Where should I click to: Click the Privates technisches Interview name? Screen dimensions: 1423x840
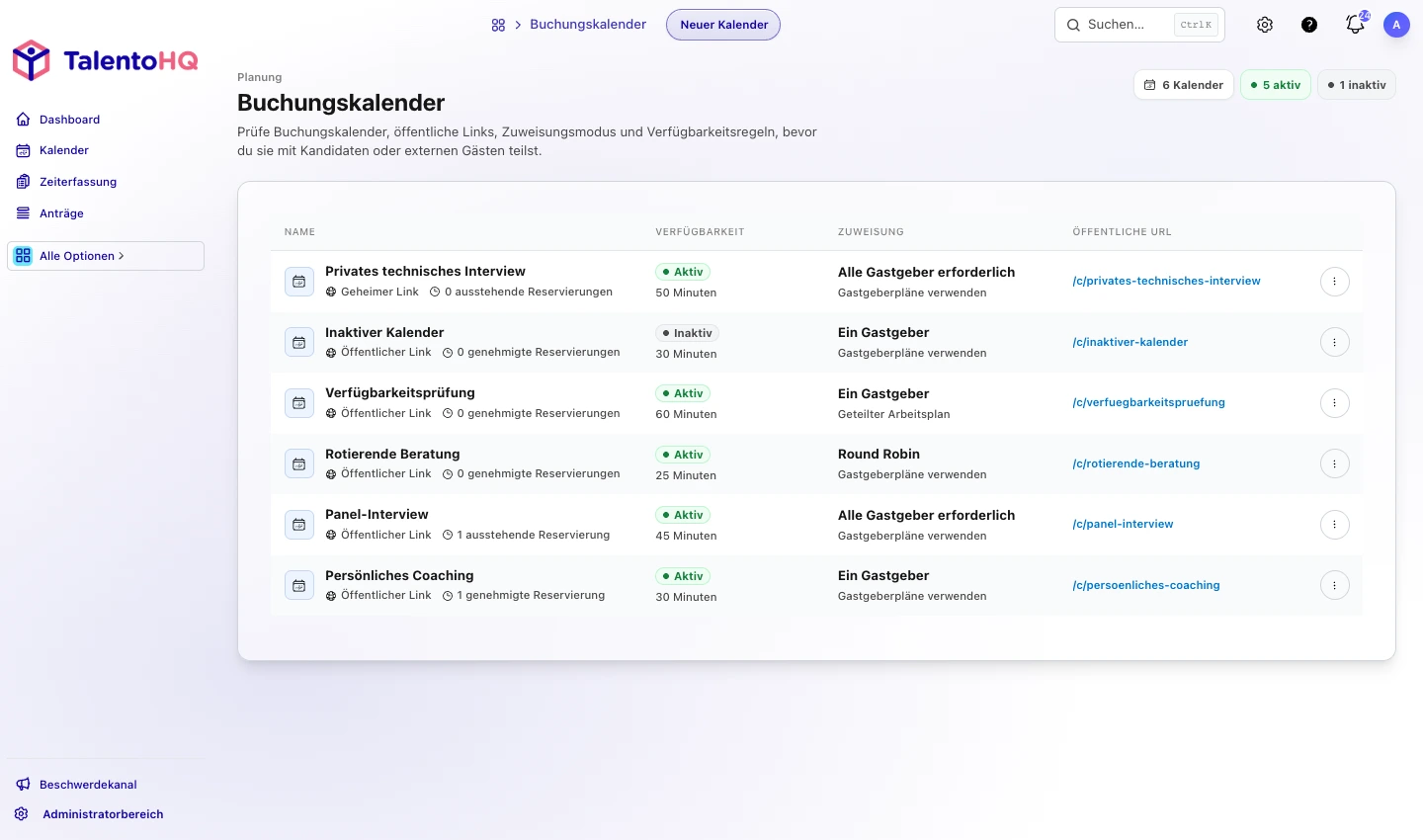click(425, 272)
